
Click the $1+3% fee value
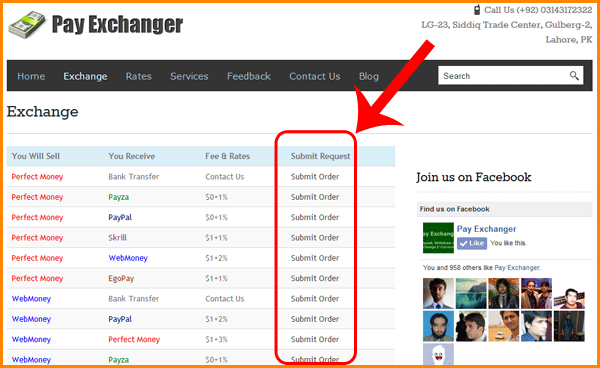(x=217, y=339)
